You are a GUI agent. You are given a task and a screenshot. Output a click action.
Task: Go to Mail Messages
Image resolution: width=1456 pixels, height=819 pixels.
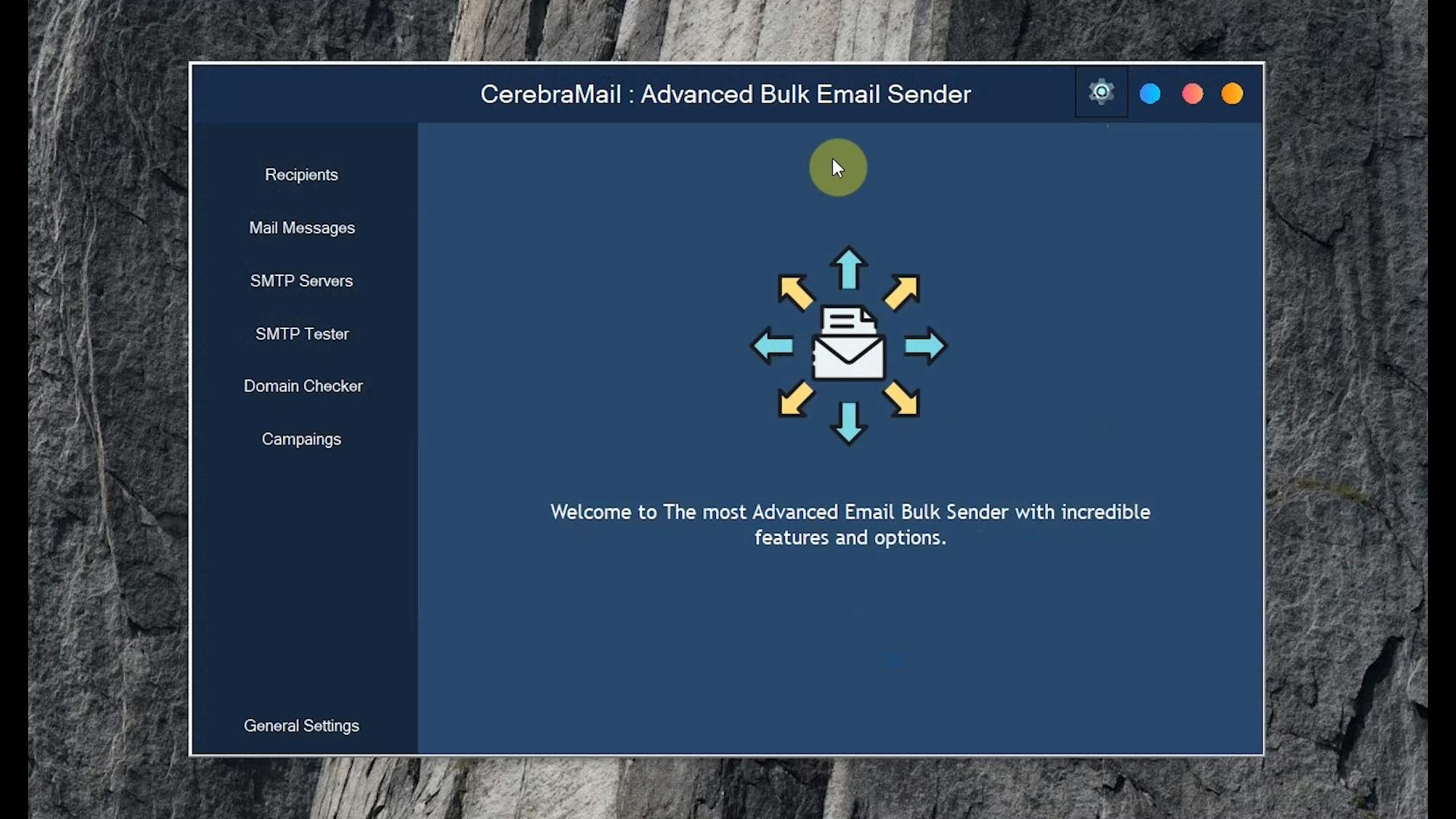302,228
